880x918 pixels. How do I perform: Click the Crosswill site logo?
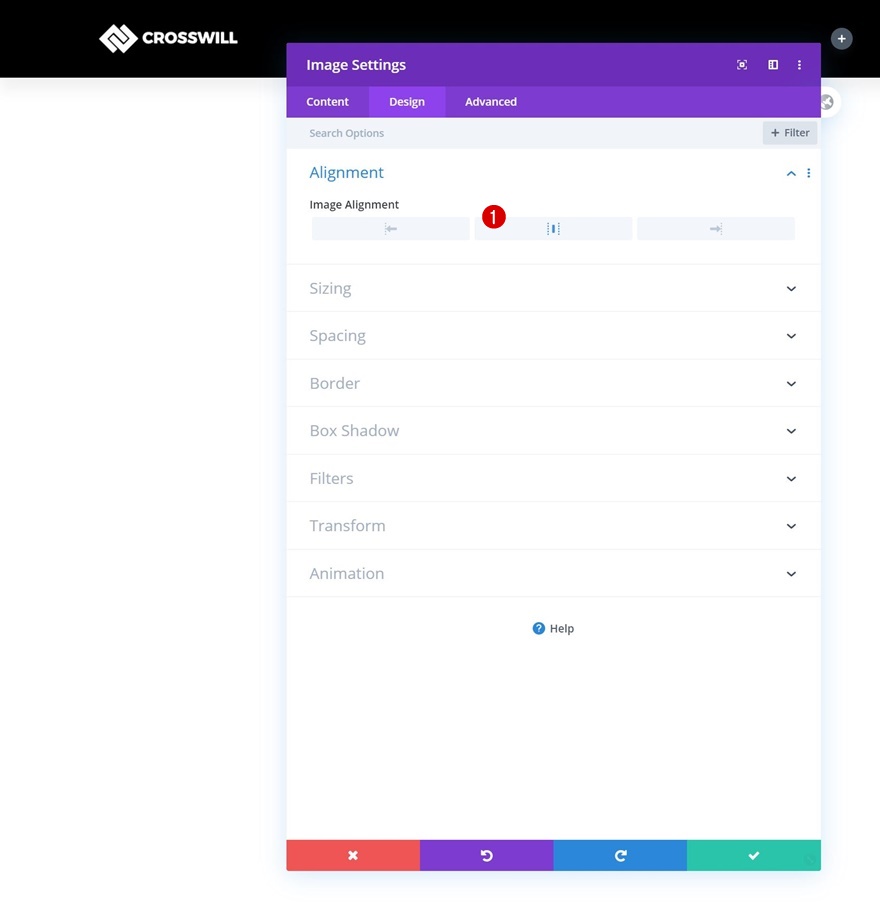(168, 38)
